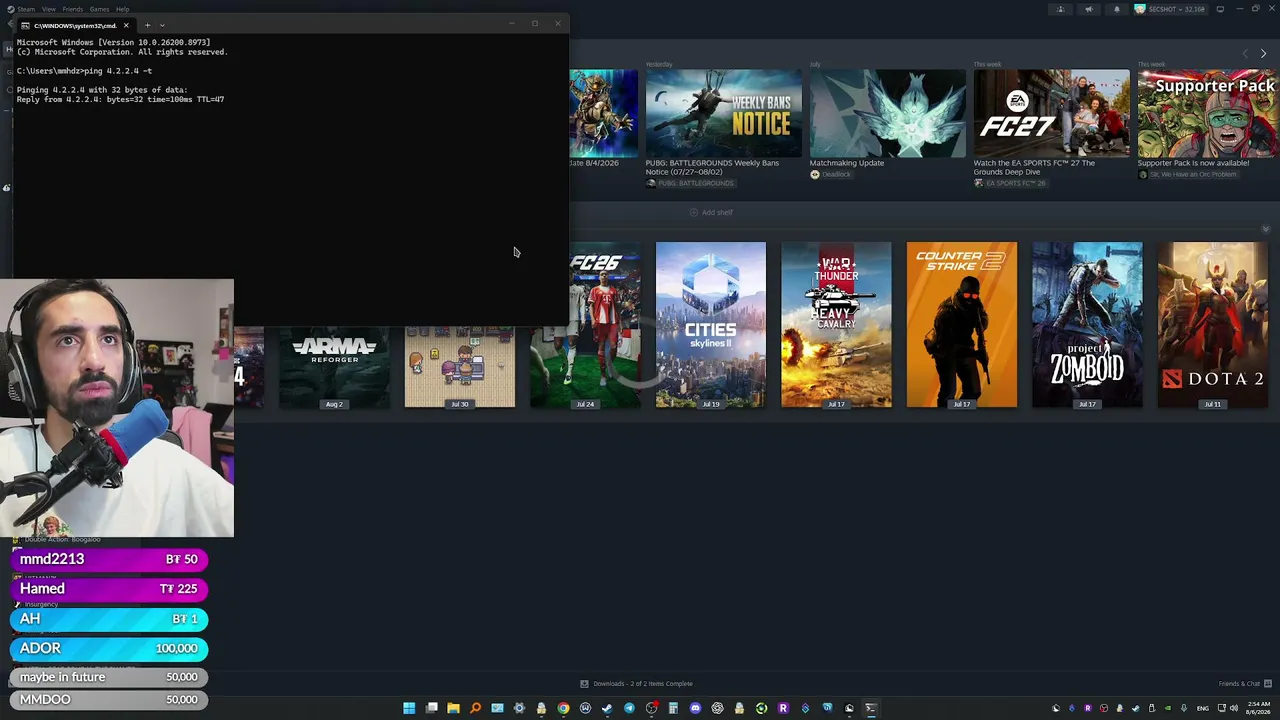Open the Steam friends activity icon

(1061, 9)
